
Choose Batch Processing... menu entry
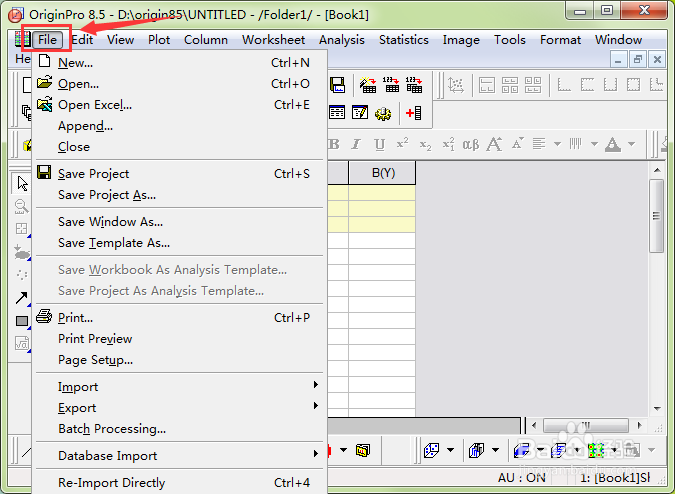180,429
